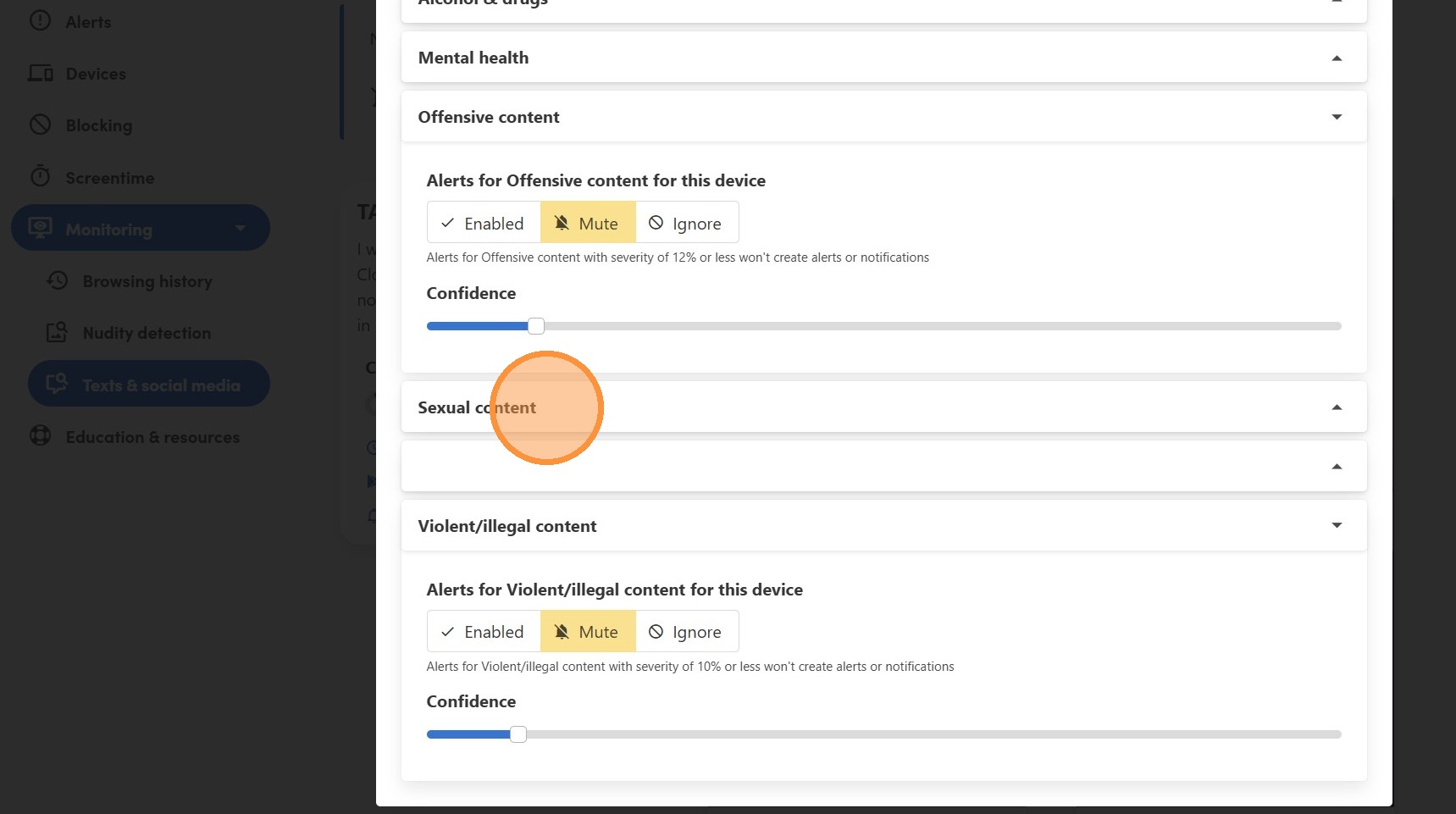This screenshot has height=814, width=1456.
Task: Toggle the Monitoring menu dropdown arrow
Action: point(241,228)
